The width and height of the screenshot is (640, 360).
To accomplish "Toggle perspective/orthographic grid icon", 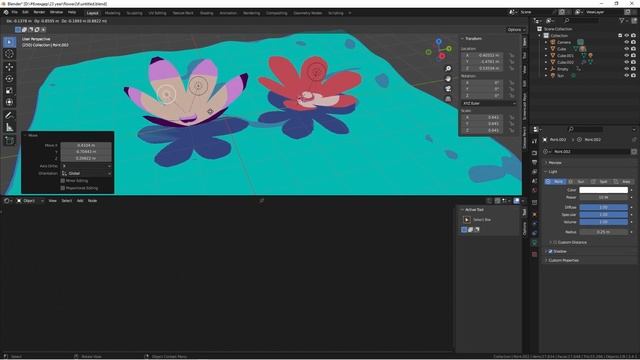I will click(x=448, y=99).
